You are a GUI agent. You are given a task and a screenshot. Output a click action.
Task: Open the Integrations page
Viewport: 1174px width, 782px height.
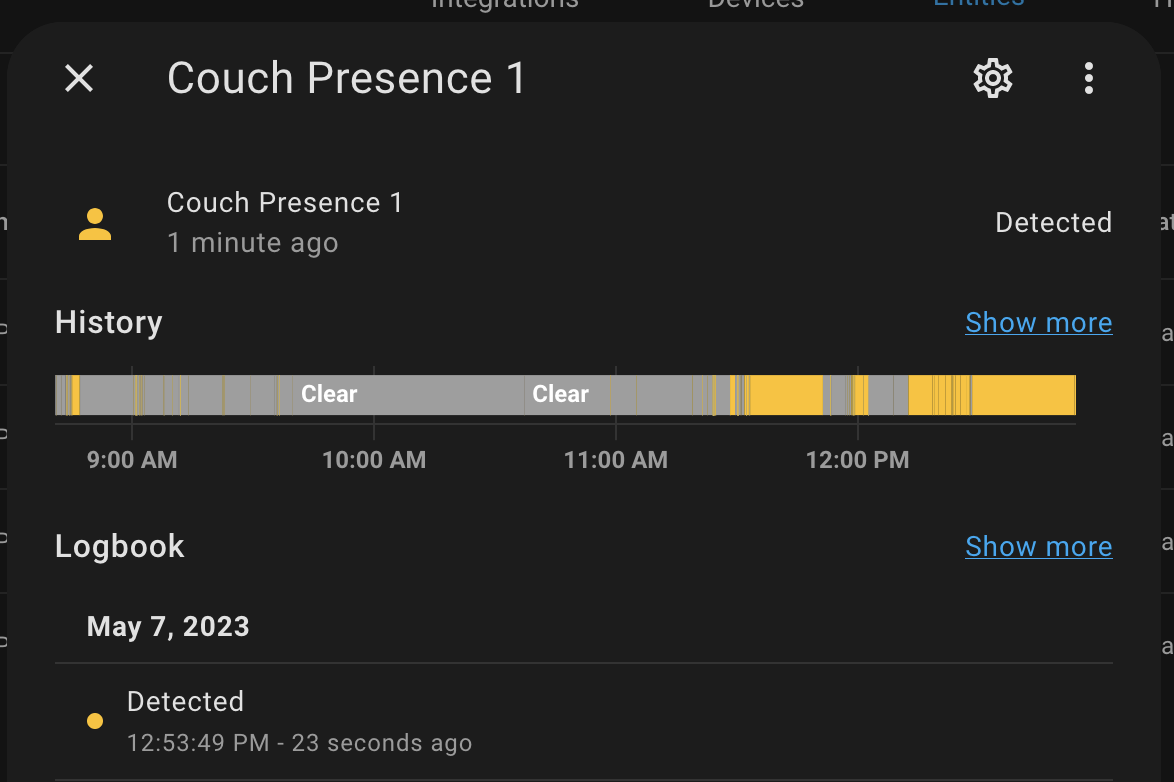click(x=504, y=5)
